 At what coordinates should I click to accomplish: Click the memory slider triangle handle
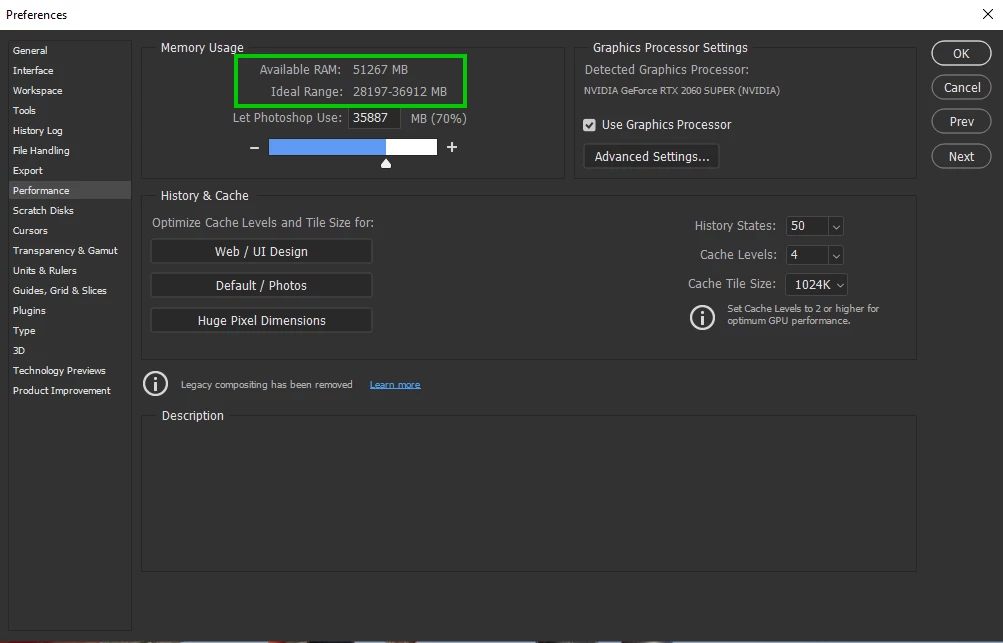[386, 164]
